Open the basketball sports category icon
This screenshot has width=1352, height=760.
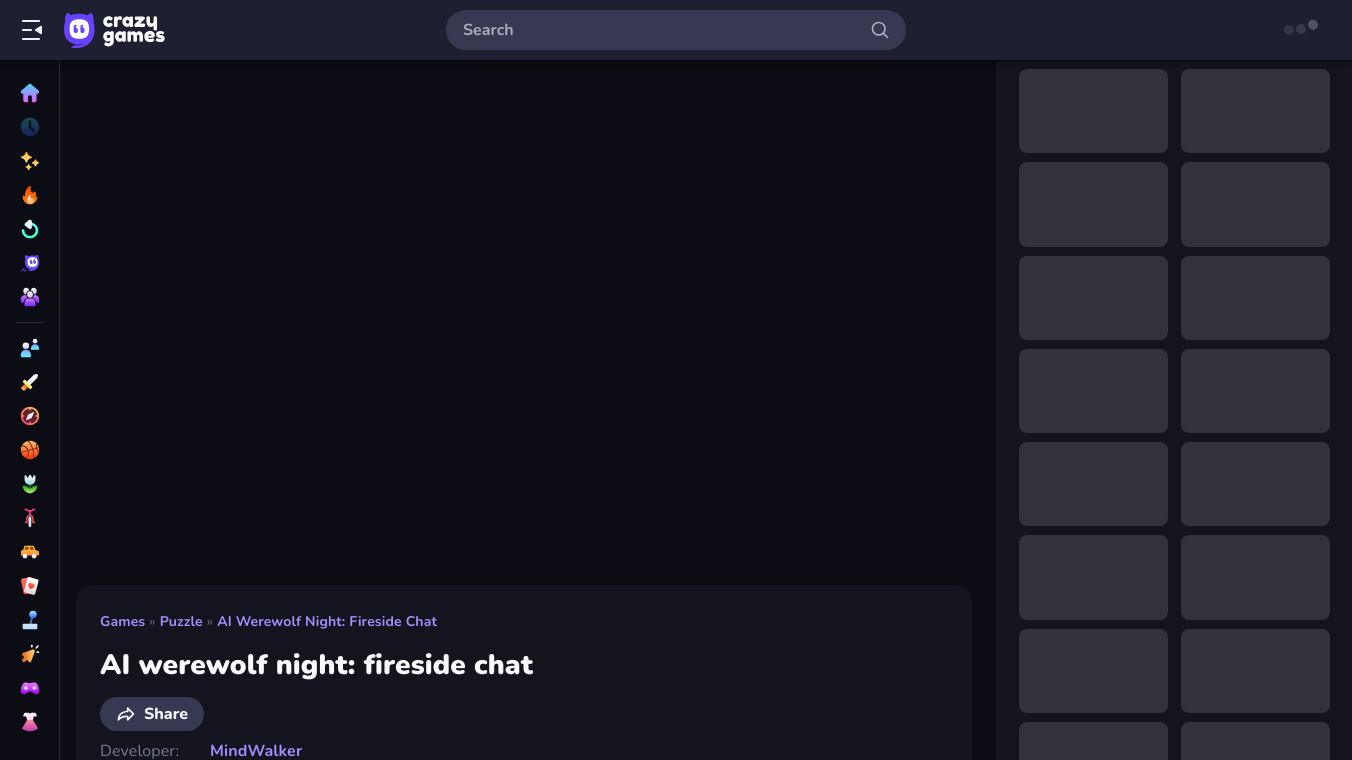[30, 450]
